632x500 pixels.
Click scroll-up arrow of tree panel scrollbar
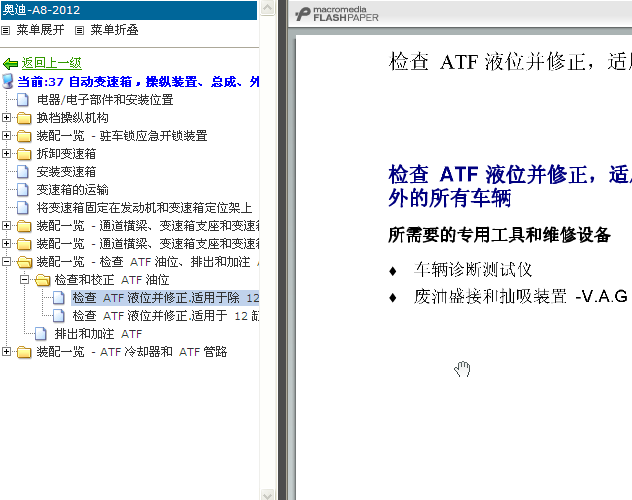click(268, 8)
